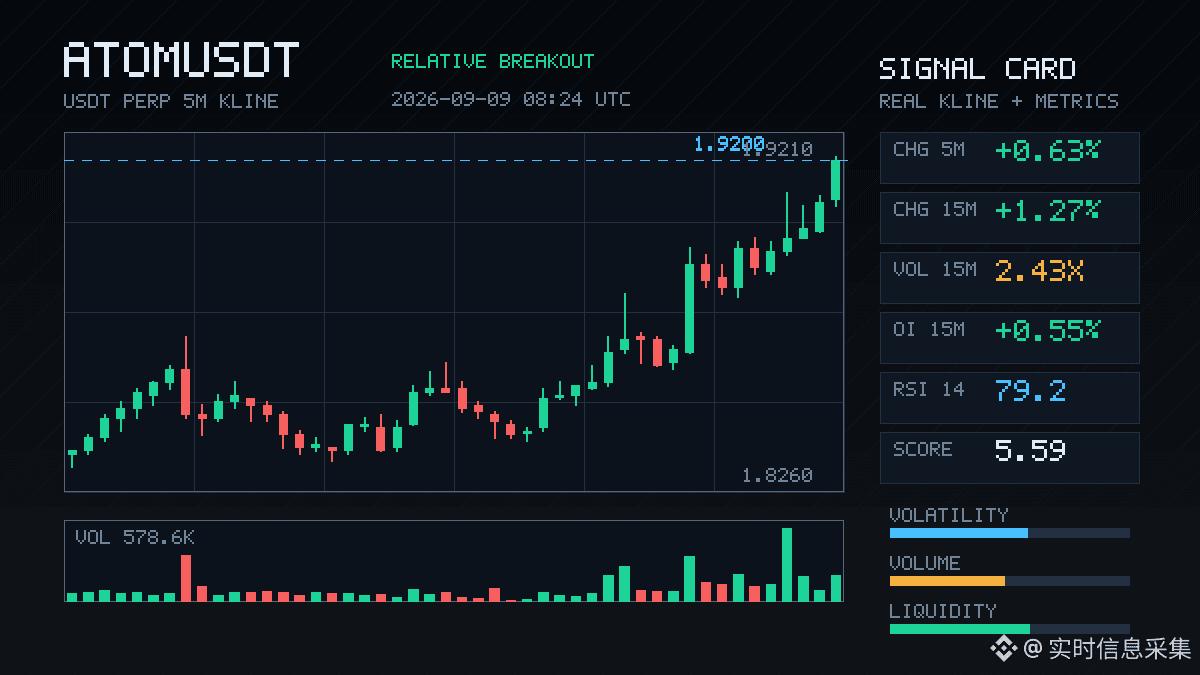Click the orange VOLUME progress bar
The height and width of the screenshot is (675, 1200).
(x=947, y=581)
